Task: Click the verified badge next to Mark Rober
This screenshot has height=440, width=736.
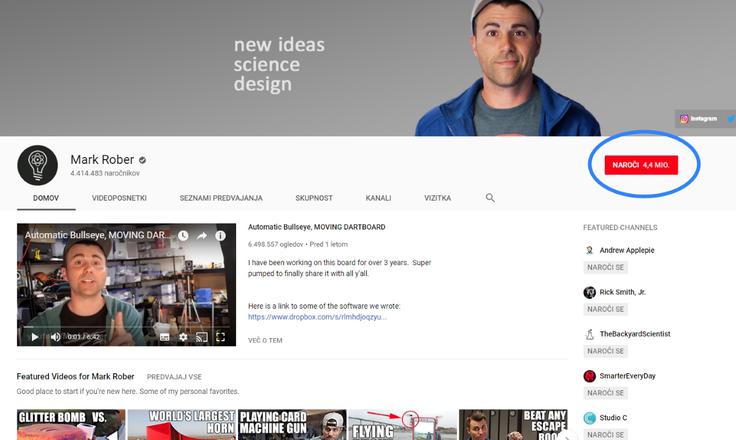Action: (x=143, y=160)
